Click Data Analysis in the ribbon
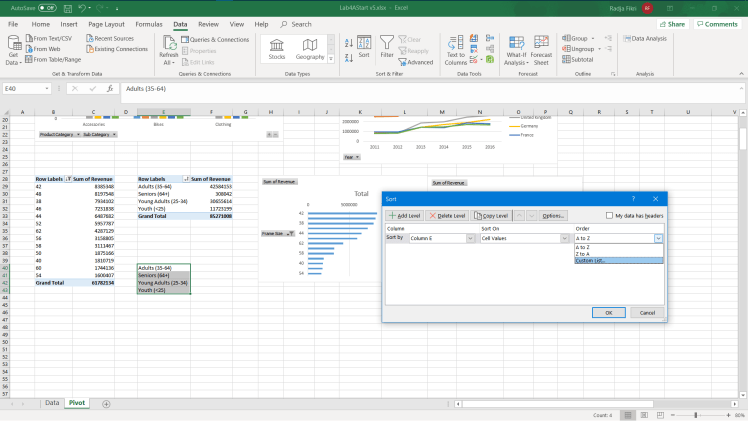This screenshot has height=421, width=748. [x=646, y=39]
